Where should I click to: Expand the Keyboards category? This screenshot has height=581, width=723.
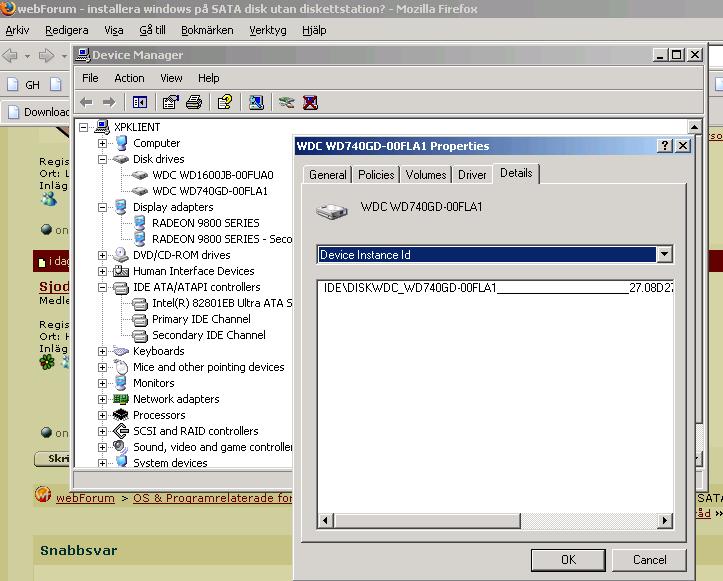(x=102, y=351)
